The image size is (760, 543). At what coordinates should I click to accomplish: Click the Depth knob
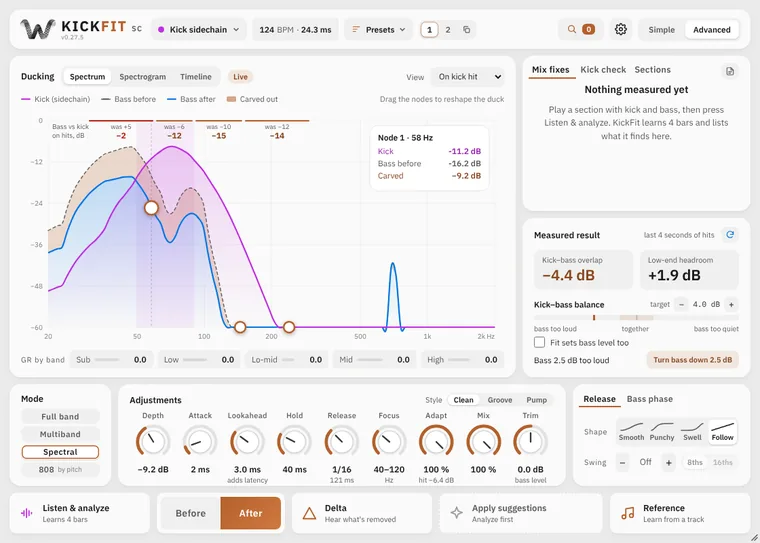click(x=153, y=442)
